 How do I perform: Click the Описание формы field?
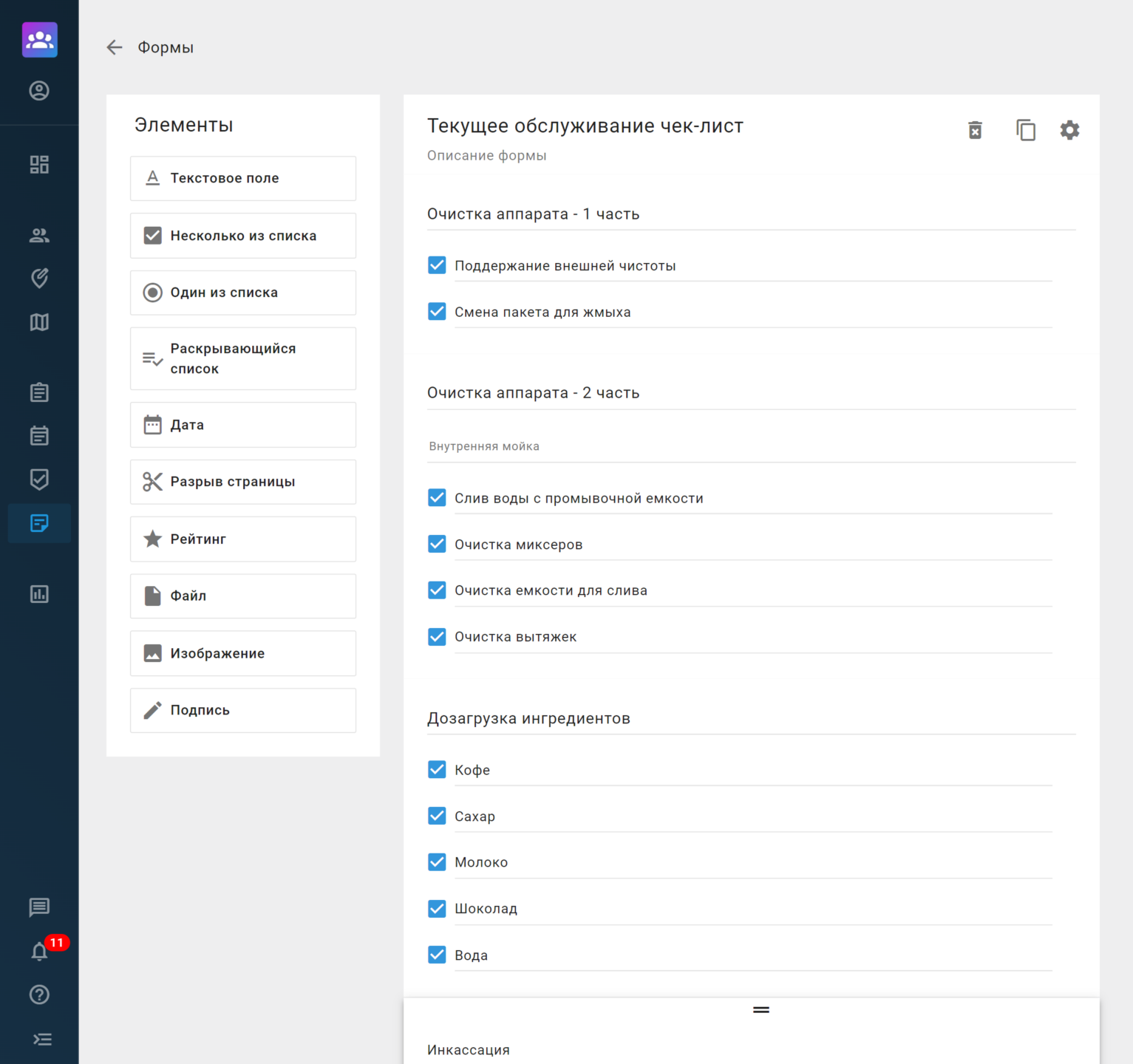point(487,155)
